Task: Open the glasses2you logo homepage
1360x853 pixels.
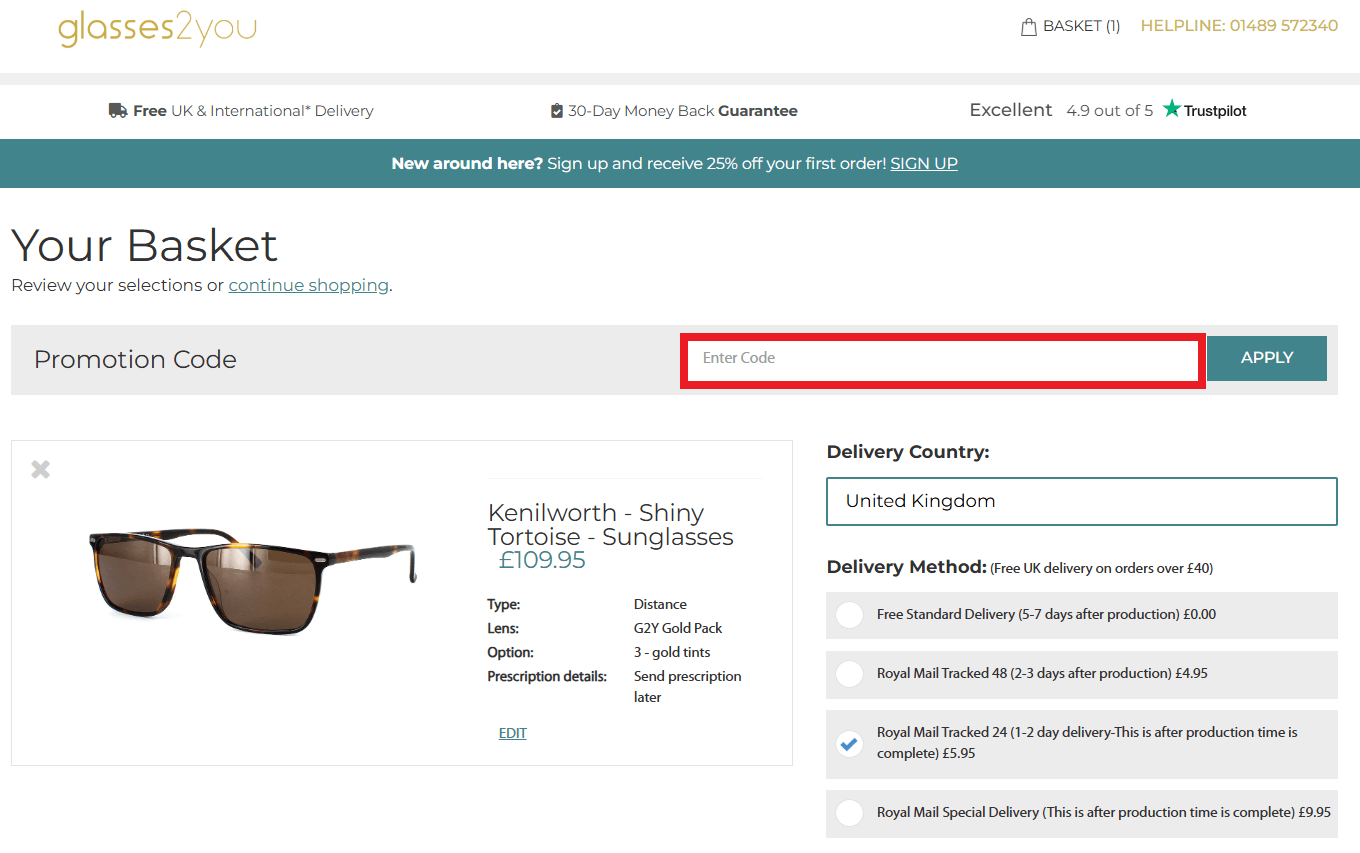Action: [x=157, y=28]
